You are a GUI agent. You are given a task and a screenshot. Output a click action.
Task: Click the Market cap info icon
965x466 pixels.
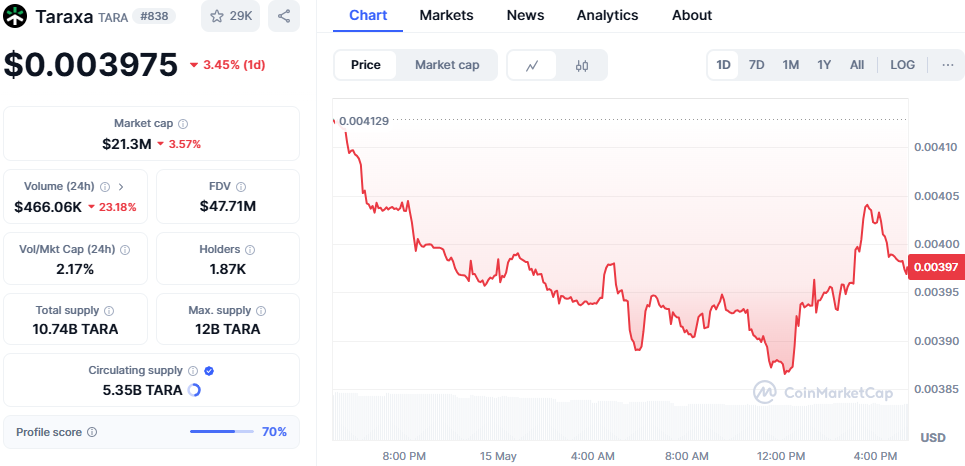tap(183, 124)
